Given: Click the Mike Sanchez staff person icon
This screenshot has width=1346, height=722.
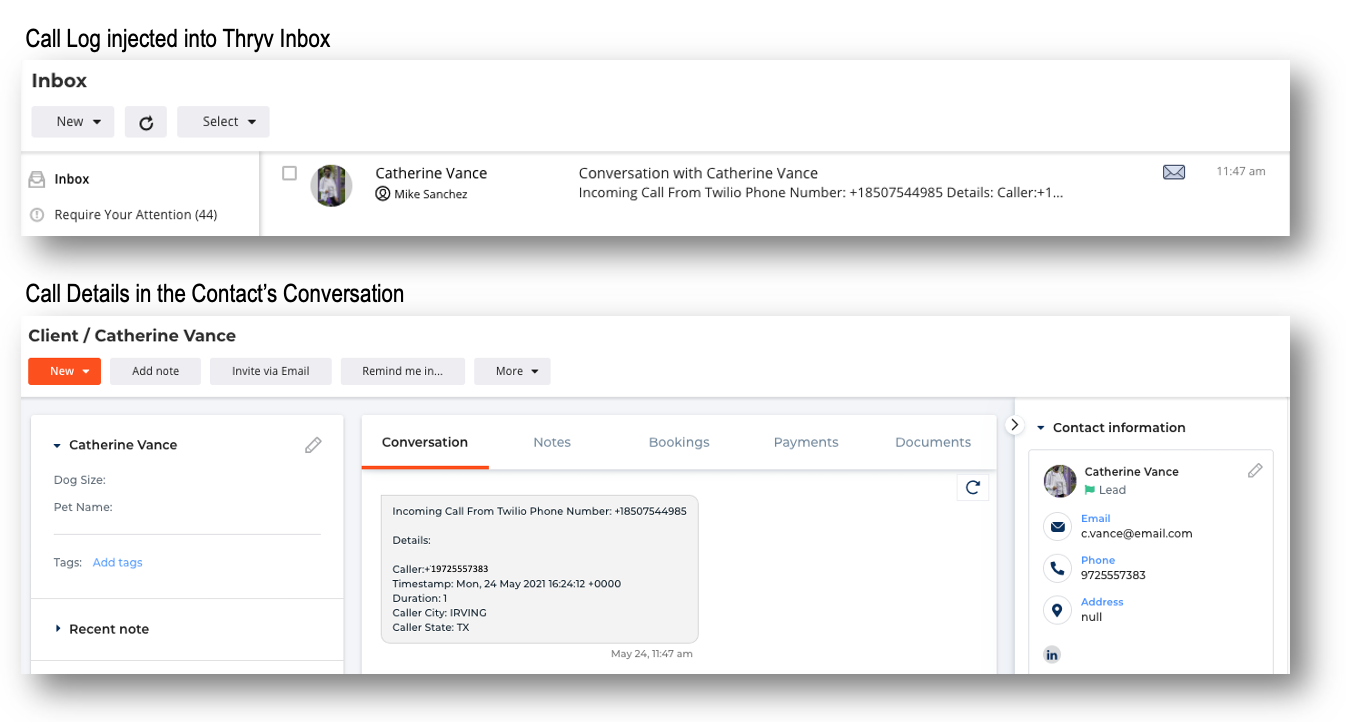Looking at the screenshot, I should 382,193.
